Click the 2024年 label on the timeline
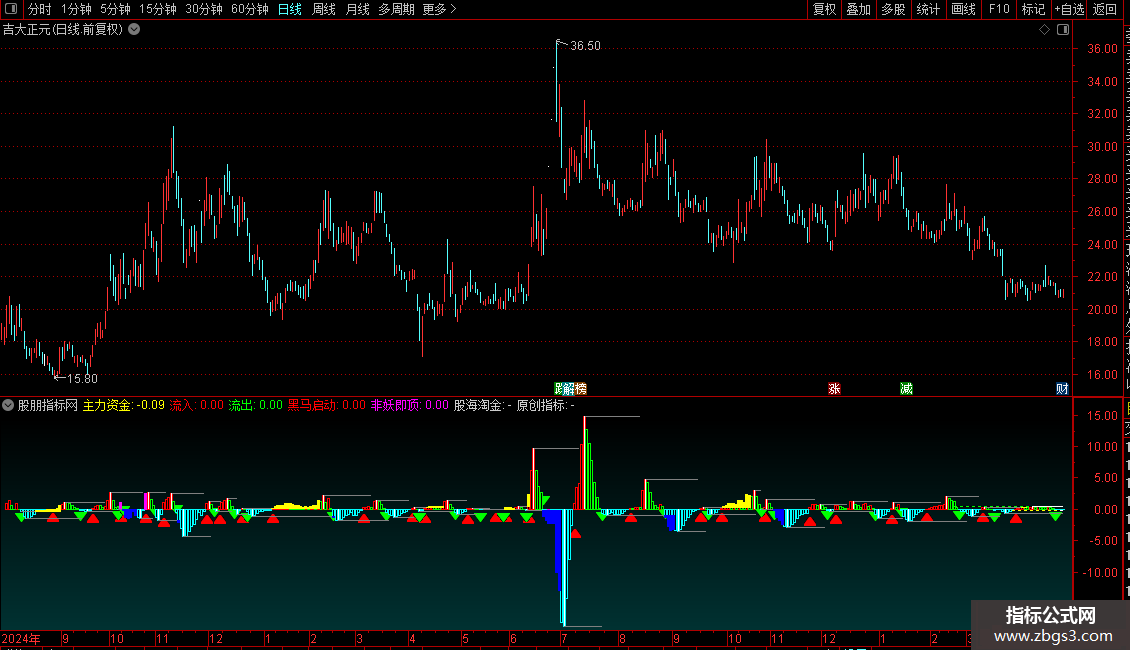This screenshot has height=650, width=1130. [x=21, y=638]
